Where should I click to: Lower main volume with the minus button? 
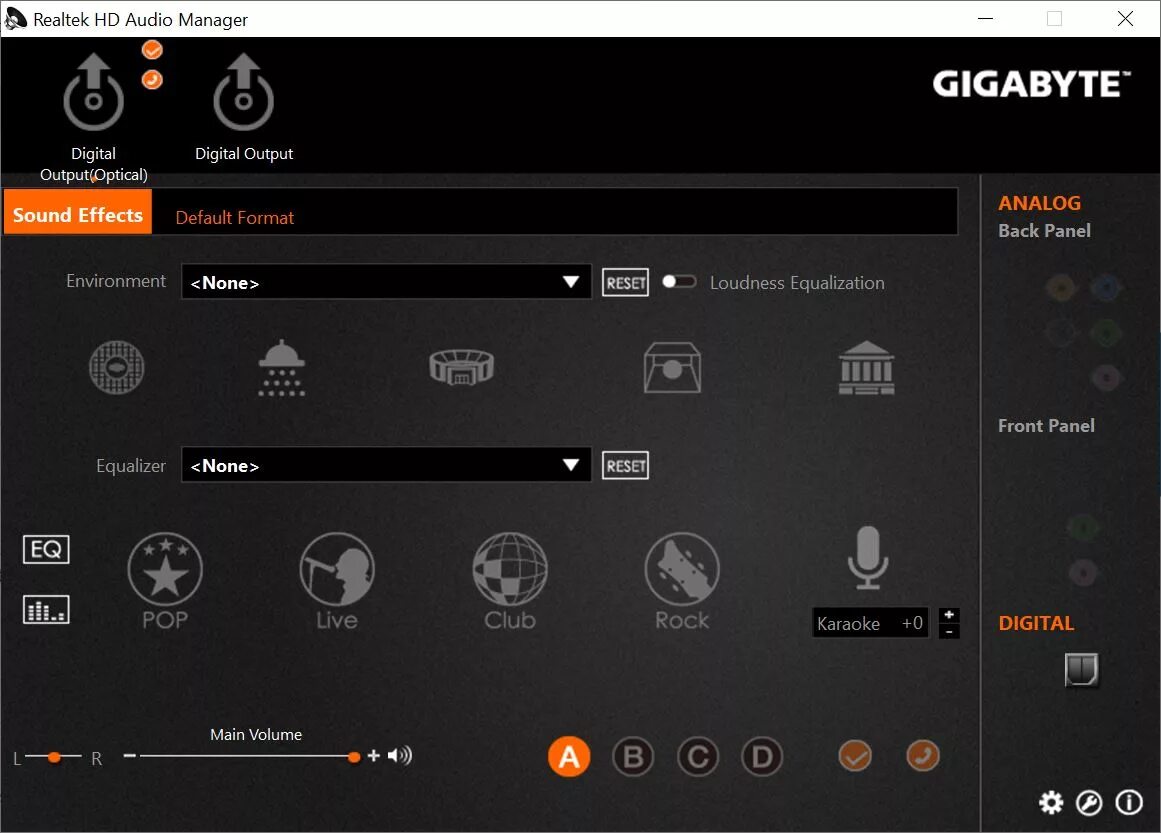click(130, 756)
